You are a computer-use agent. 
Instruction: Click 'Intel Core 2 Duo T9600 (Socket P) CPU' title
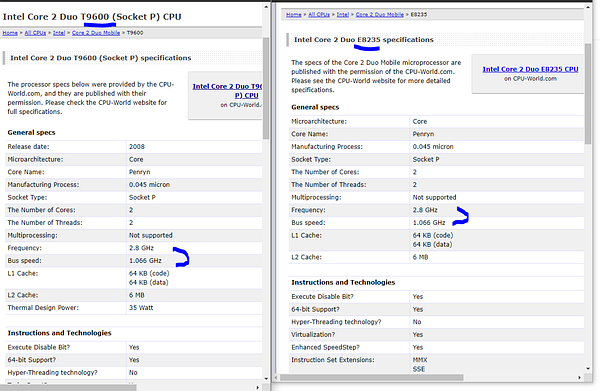tap(92, 17)
